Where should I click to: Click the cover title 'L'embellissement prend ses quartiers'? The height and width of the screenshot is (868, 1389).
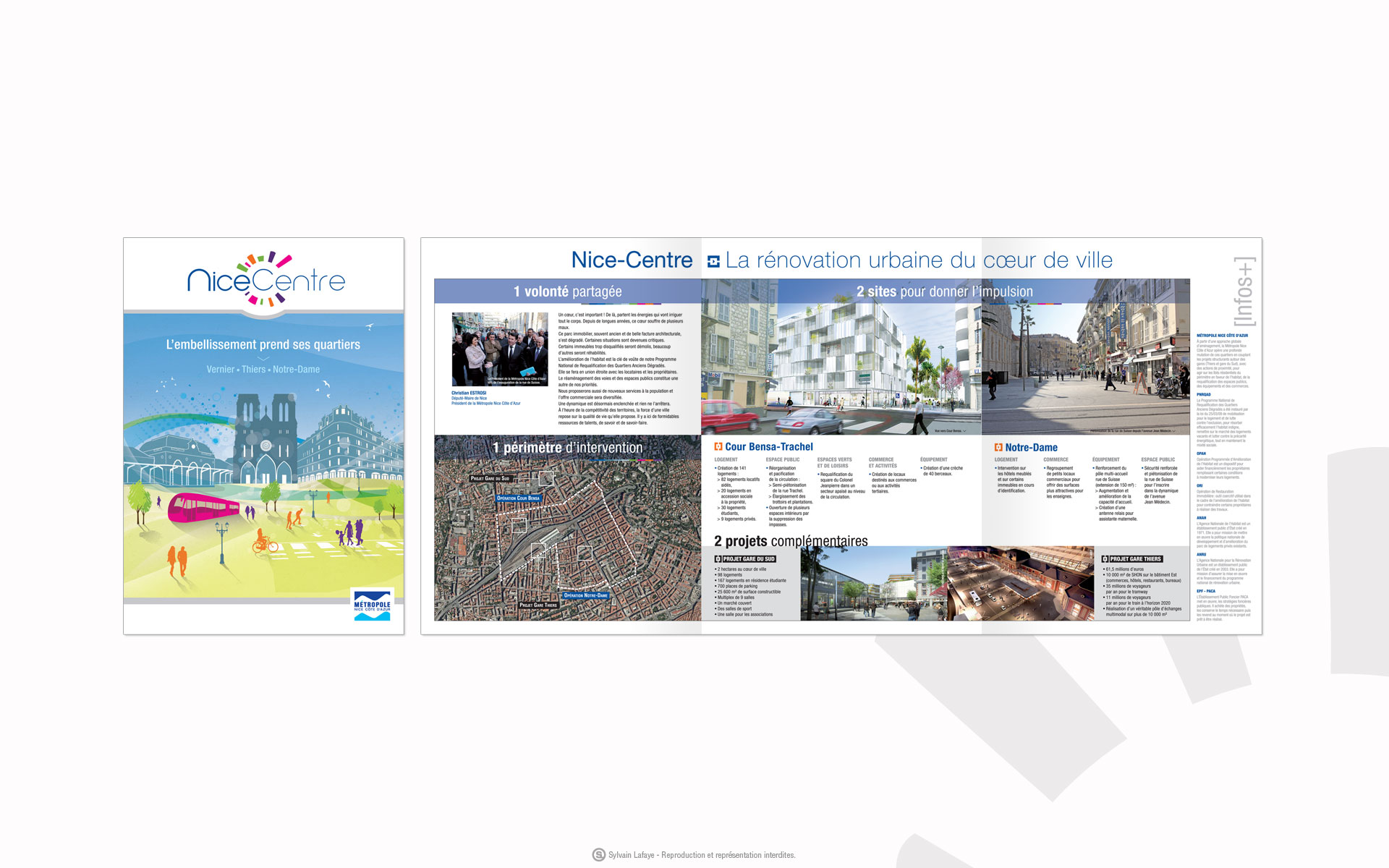(263, 345)
